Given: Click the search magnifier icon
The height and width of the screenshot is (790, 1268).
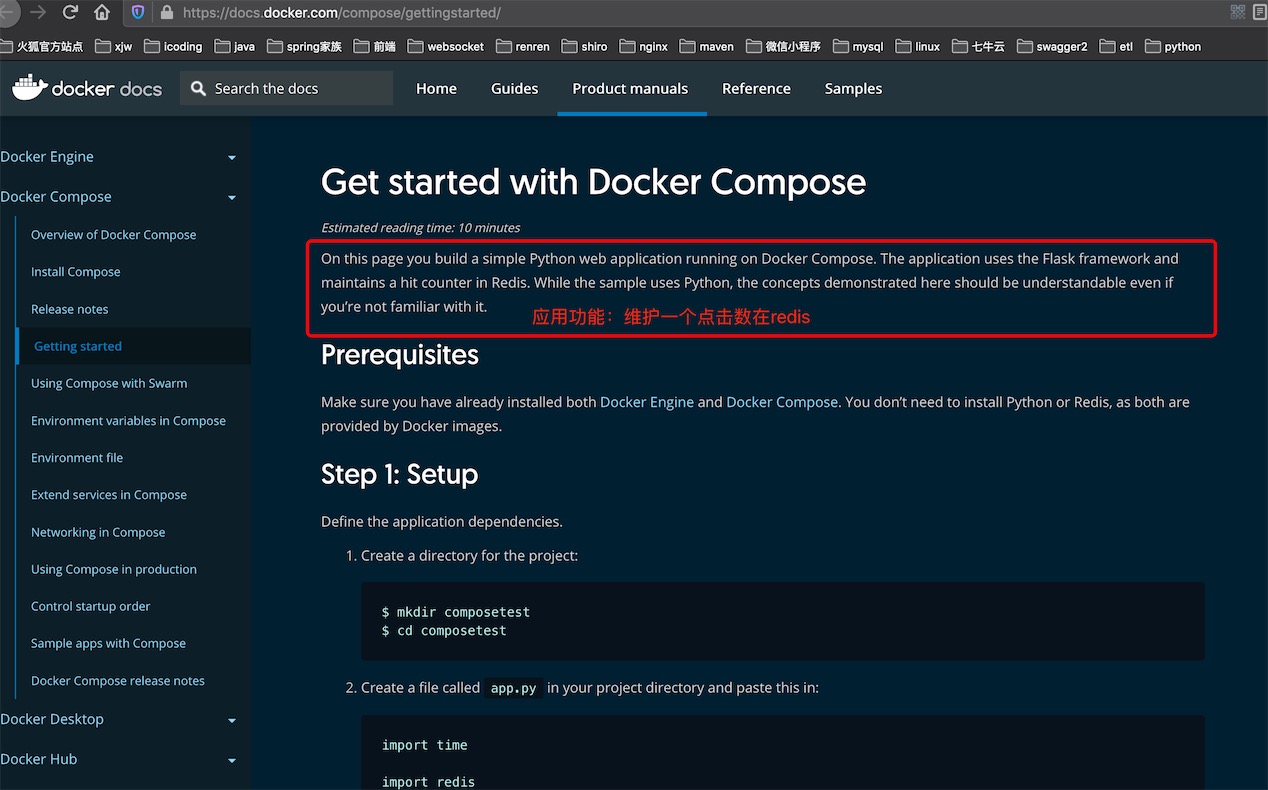Looking at the screenshot, I should (x=198, y=89).
